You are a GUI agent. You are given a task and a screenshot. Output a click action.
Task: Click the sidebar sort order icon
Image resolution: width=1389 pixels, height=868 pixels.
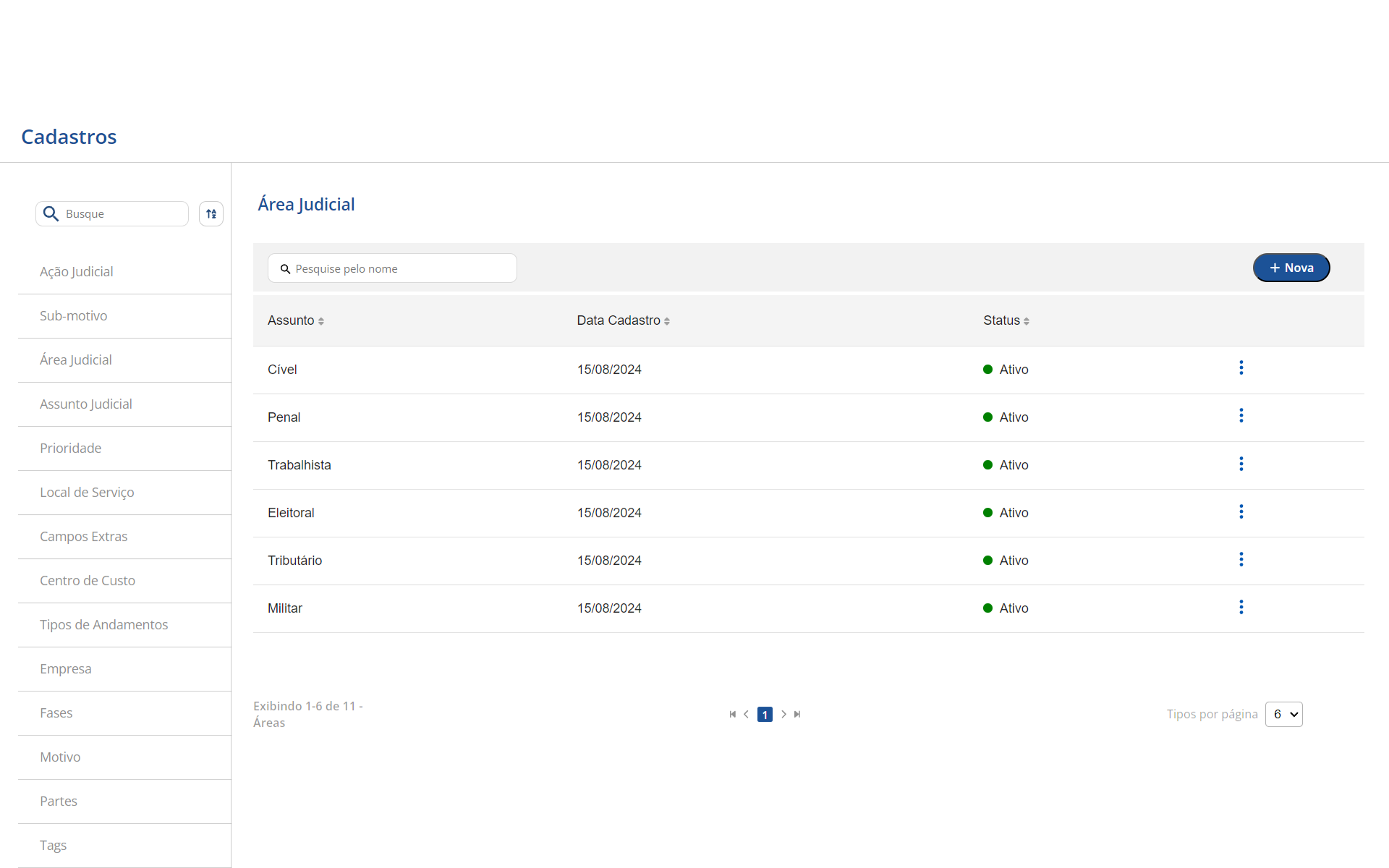click(211, 214)
